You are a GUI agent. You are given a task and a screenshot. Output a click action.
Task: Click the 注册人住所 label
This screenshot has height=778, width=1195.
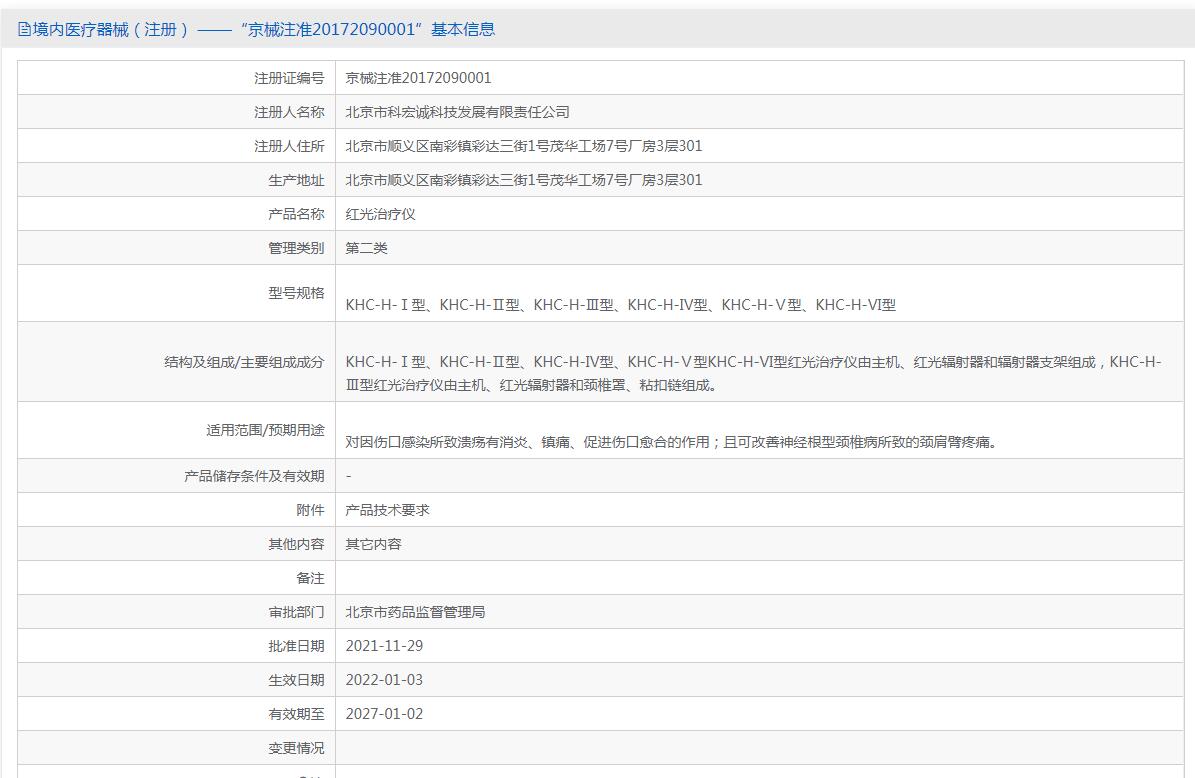point(289,146)
